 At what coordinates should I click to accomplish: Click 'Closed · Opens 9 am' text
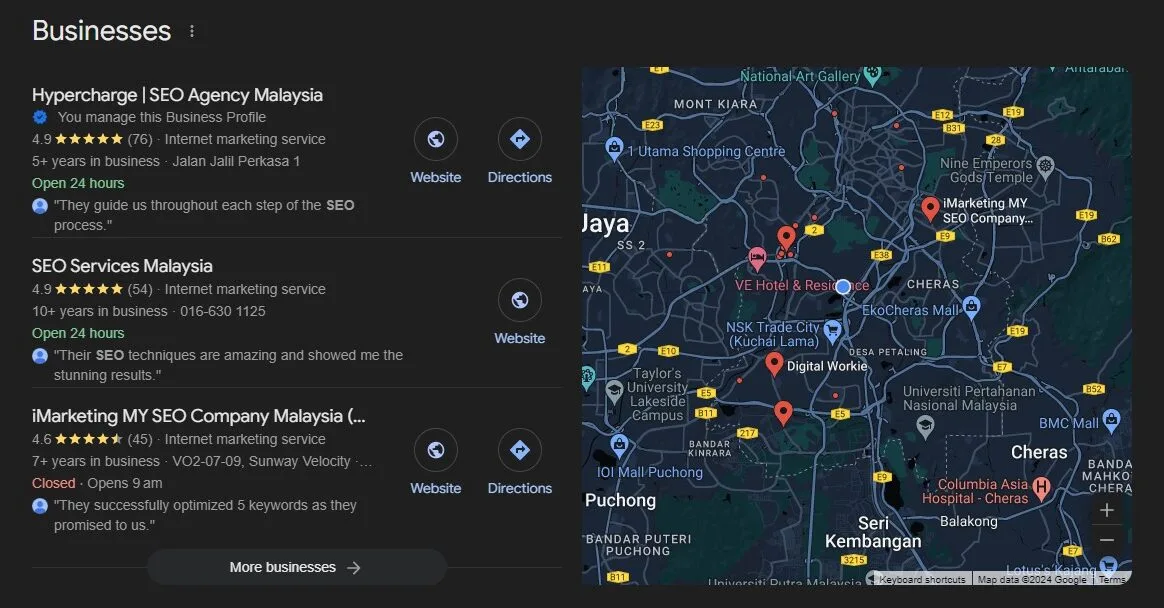coord(97,483)
